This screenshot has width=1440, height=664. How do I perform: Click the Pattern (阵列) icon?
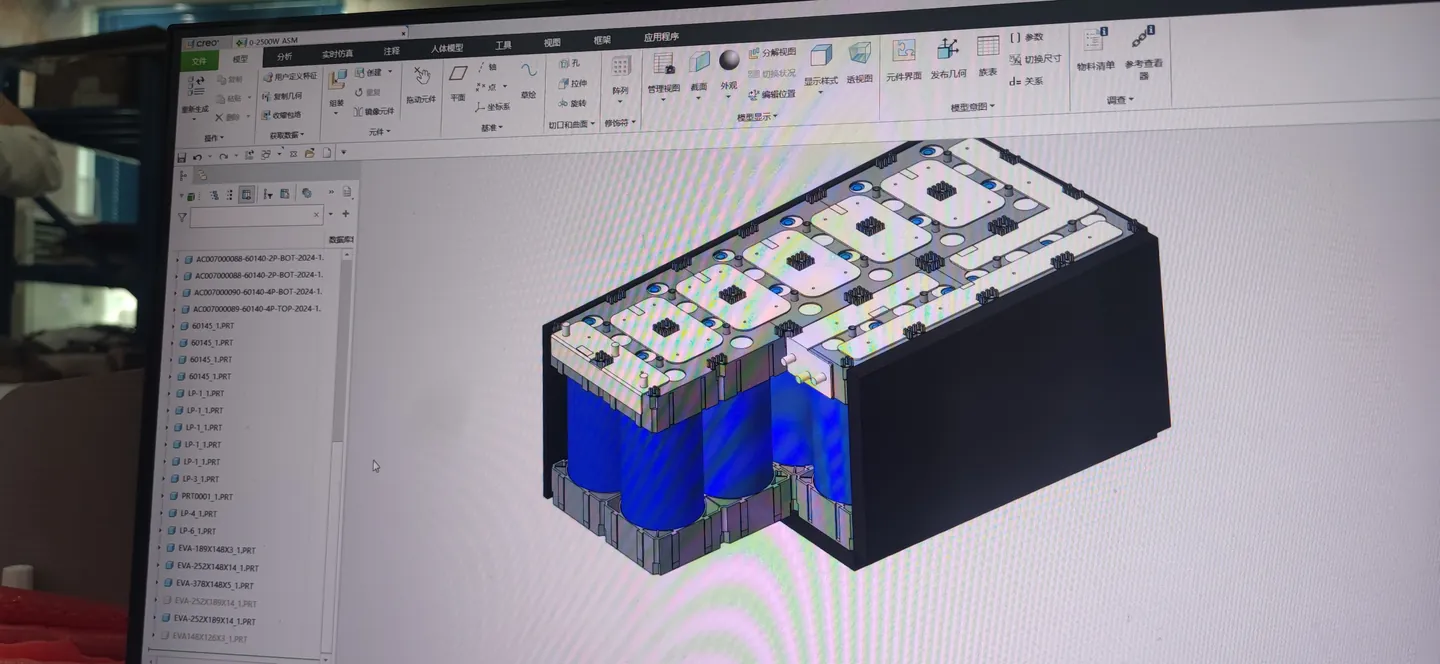(621, 67)
